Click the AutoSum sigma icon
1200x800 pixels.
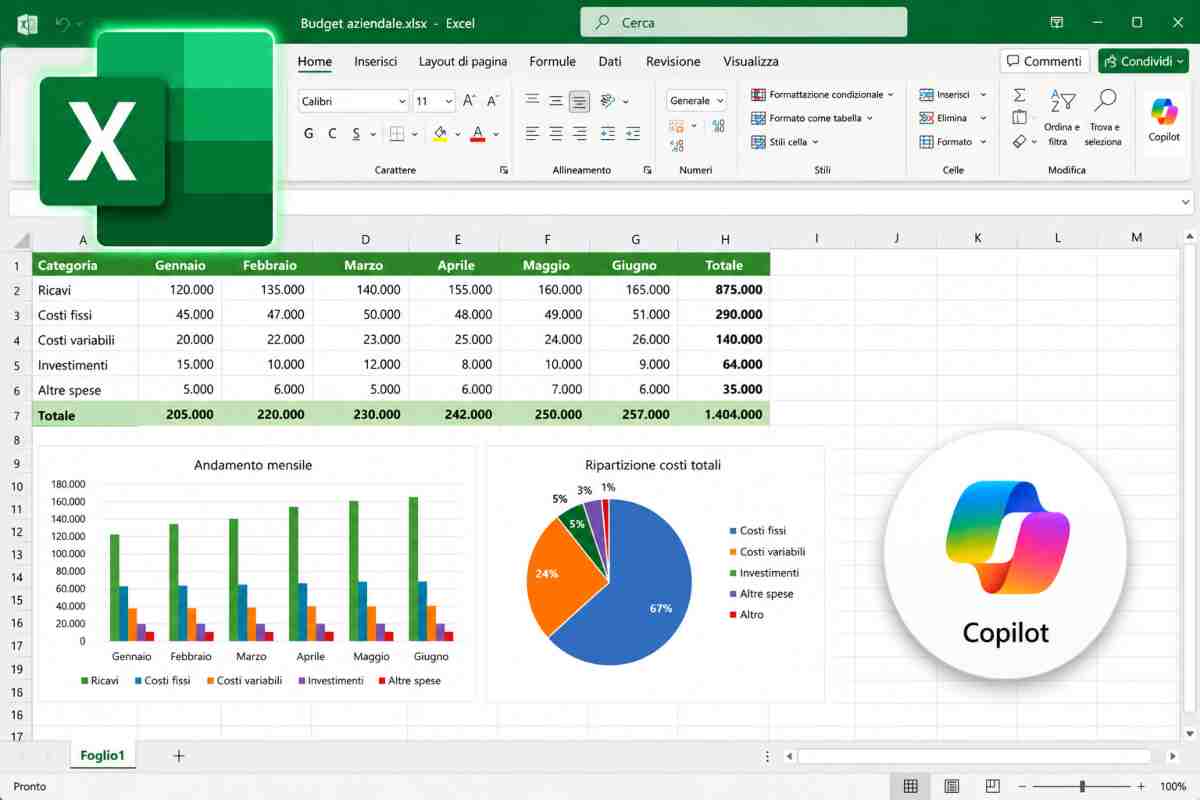(1019, 95)
